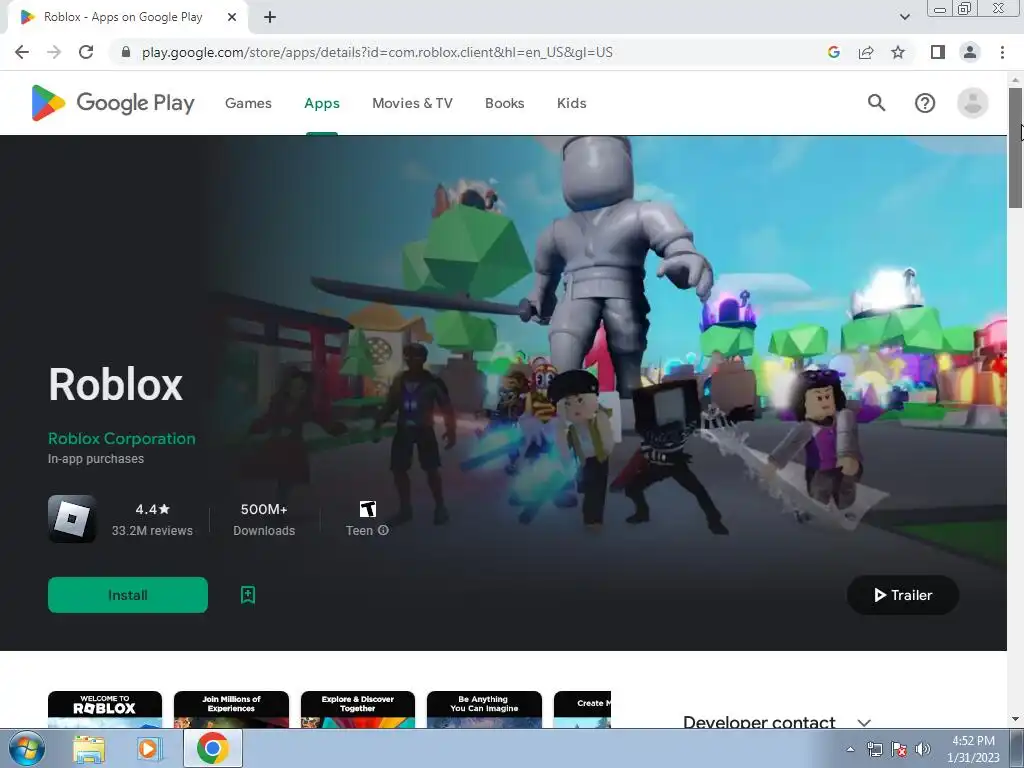This screenshot has width=1024, height=768.
Task: Open Join Millions of Experiences screenshot
Action: click(231, 709)
